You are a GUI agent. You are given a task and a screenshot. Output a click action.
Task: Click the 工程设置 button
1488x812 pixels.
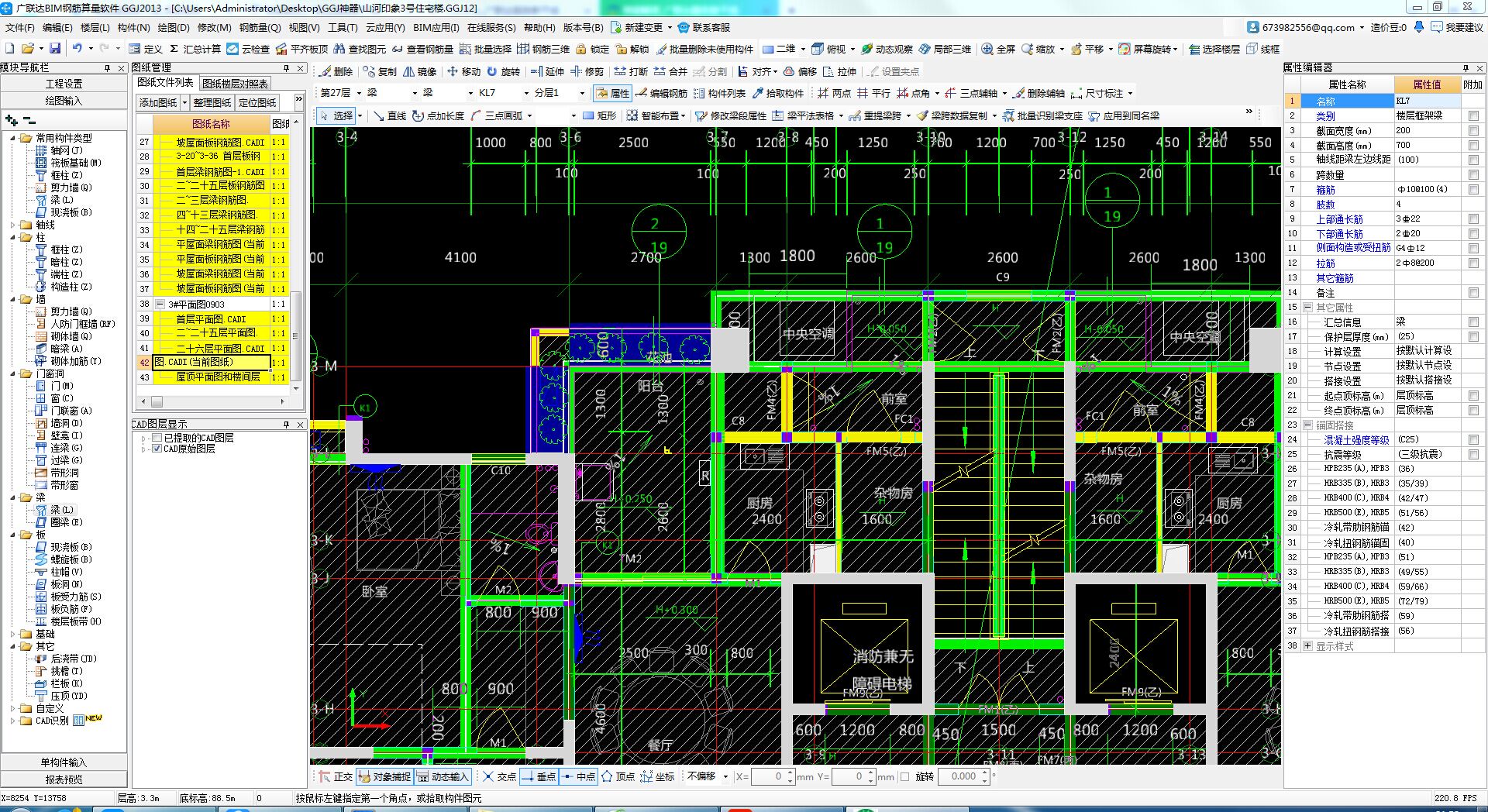pos(64,84)
